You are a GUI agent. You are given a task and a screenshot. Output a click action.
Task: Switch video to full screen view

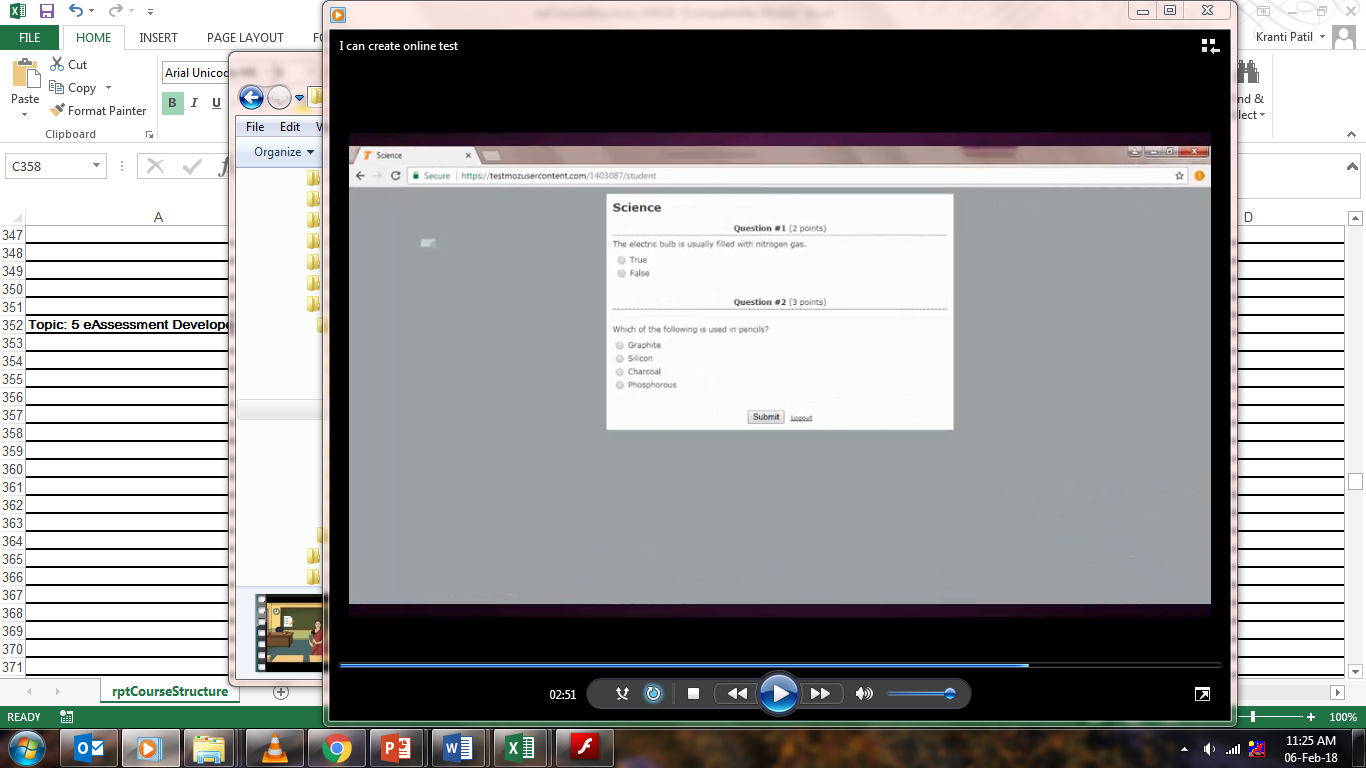pos(1203,694)
